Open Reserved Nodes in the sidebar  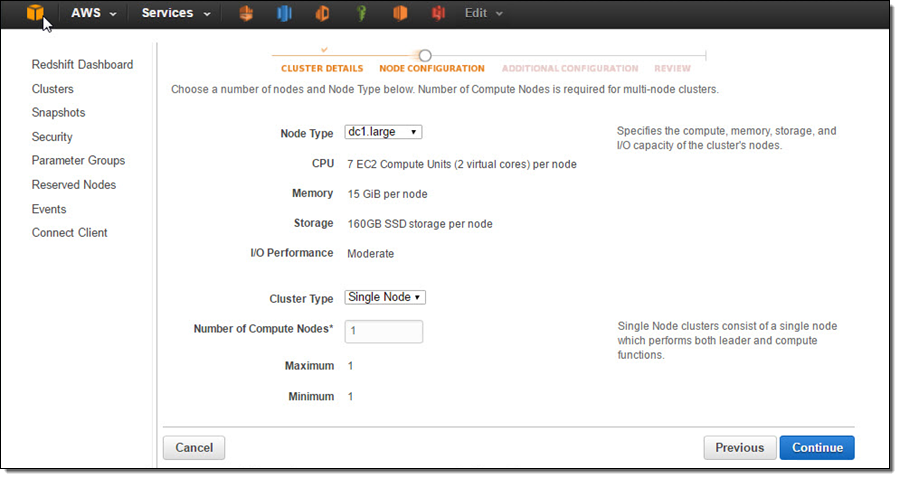click(74, 185)
